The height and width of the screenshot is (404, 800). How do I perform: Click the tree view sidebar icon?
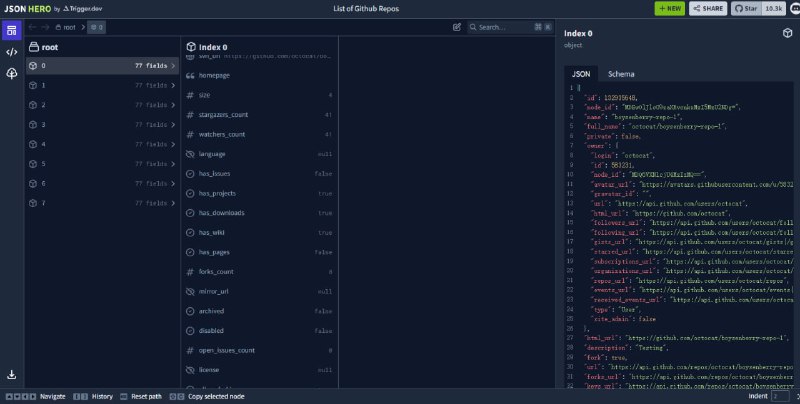pos(12,74)
